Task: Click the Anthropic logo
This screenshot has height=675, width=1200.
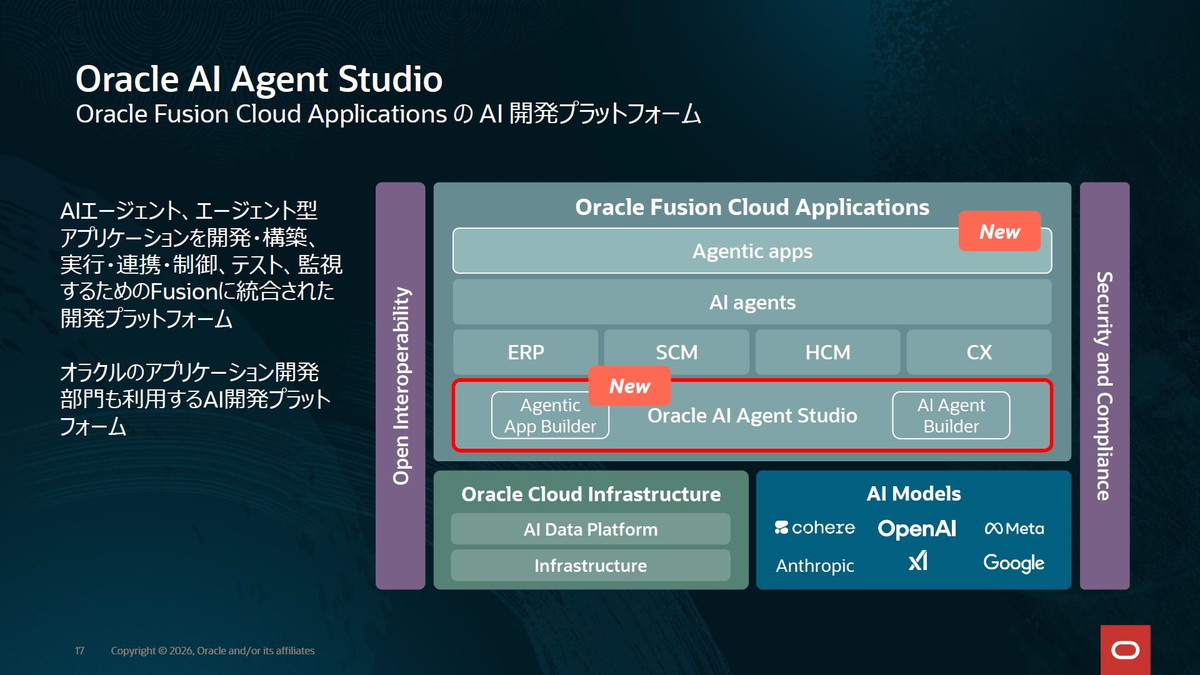Action: 815,566
